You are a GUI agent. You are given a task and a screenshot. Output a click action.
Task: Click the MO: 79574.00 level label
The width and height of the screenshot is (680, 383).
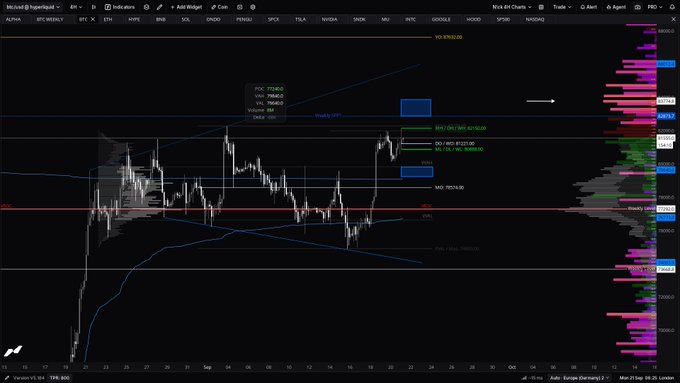point(449,188)
